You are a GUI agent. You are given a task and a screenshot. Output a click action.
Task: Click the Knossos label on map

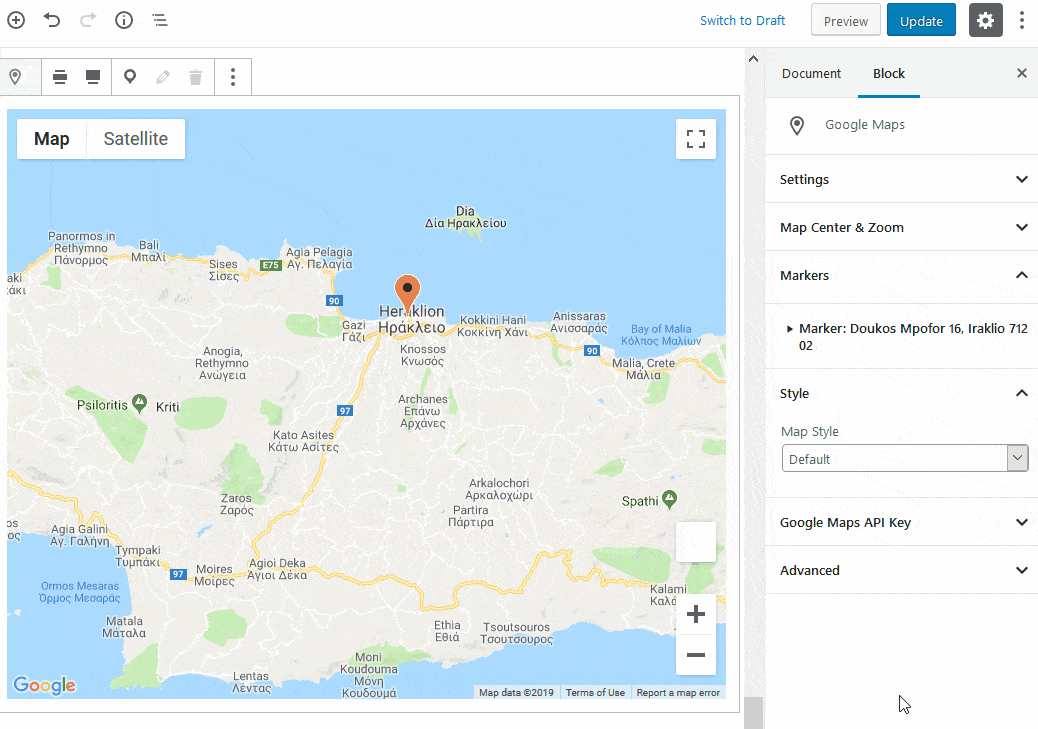coord(423,355)
